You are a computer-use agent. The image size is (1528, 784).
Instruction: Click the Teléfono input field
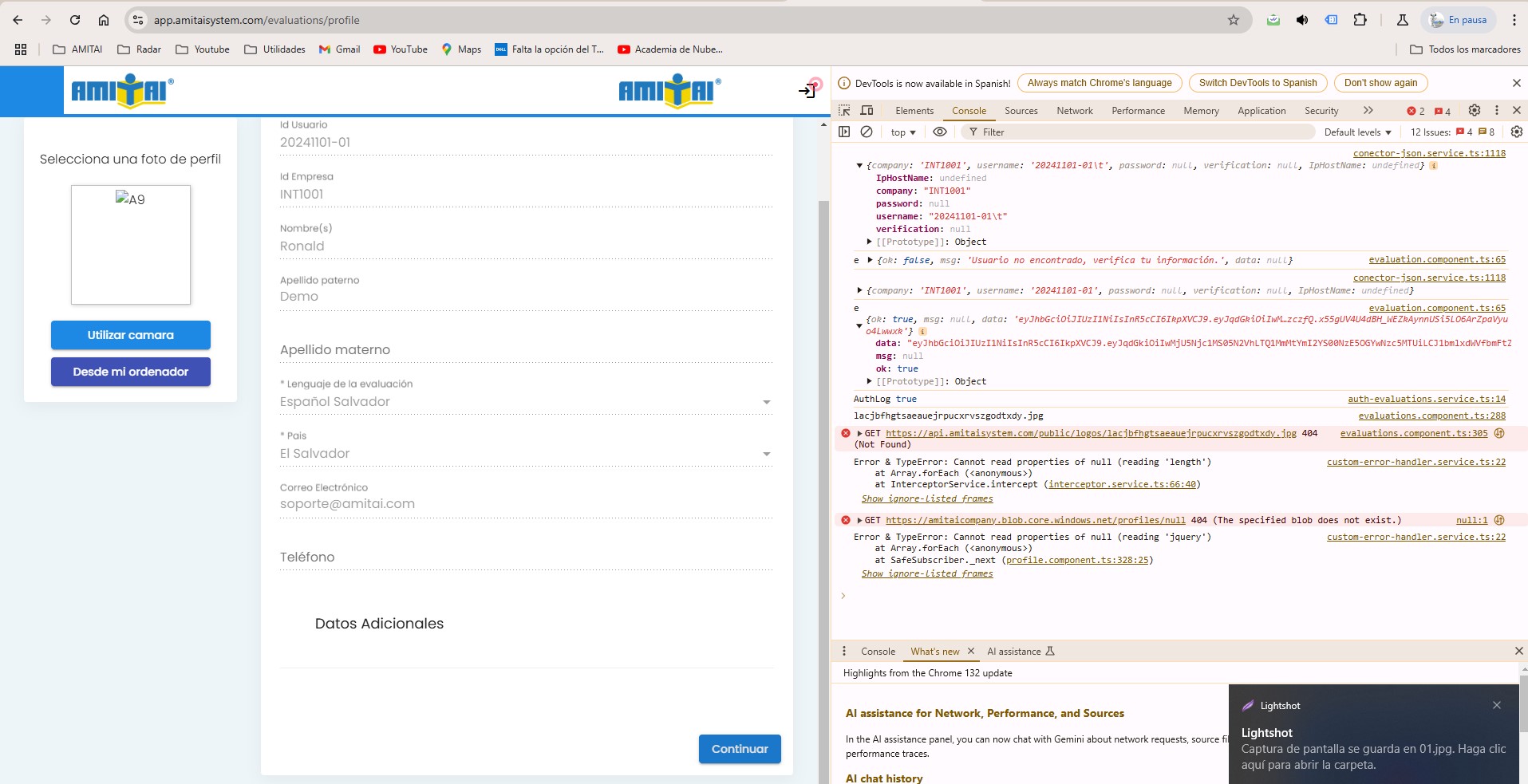coord(525,557)
